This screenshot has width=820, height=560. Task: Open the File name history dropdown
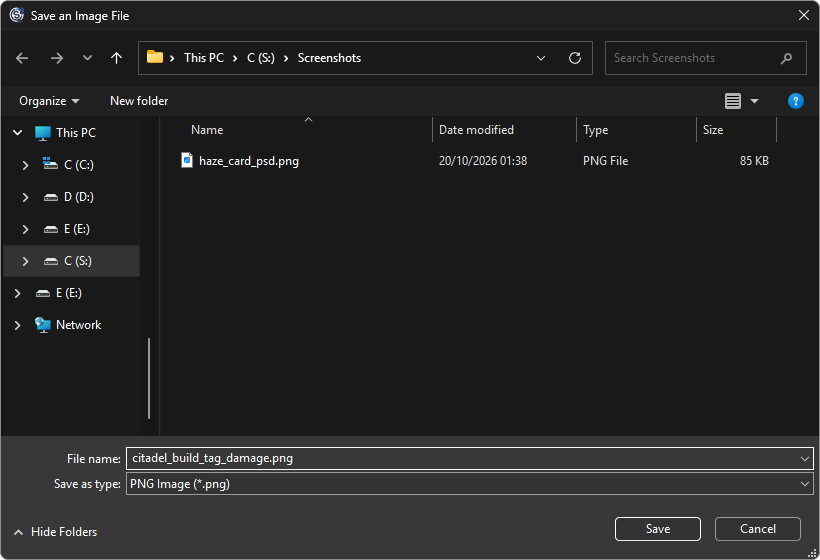(x=804, y=459)
